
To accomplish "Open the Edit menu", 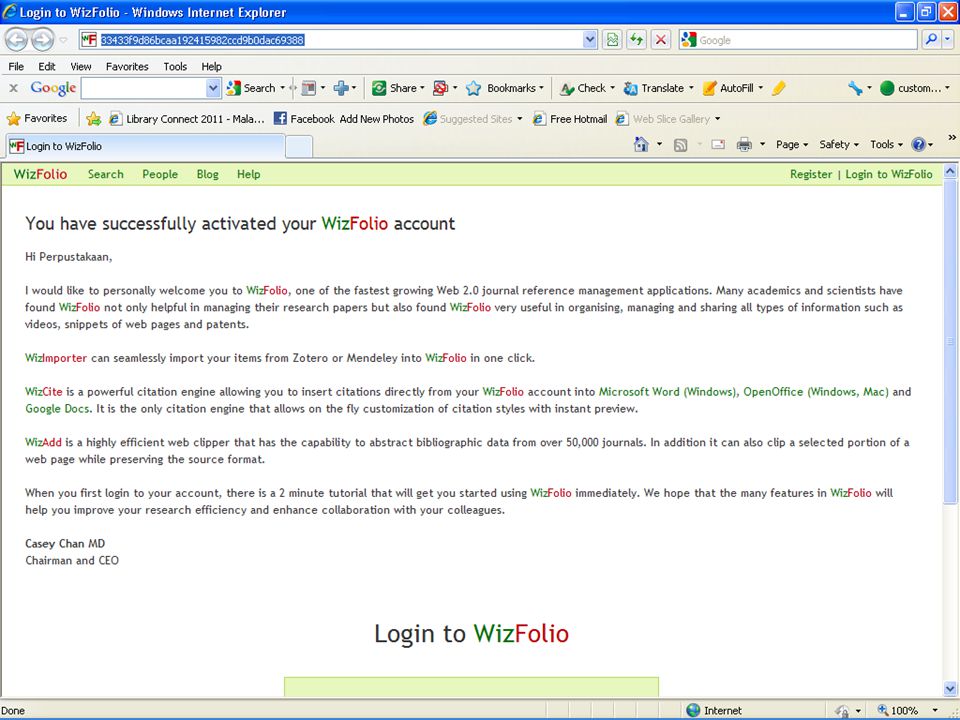I will click(x=47, y=66).
